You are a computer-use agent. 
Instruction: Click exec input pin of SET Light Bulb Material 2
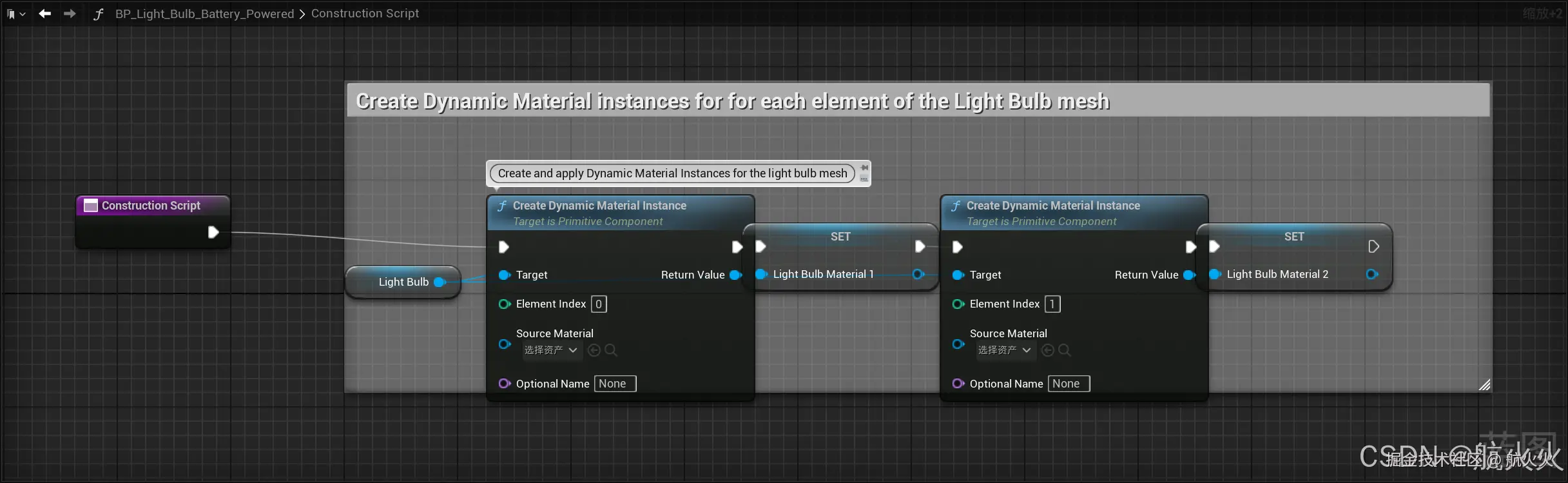coord(1214,246)
